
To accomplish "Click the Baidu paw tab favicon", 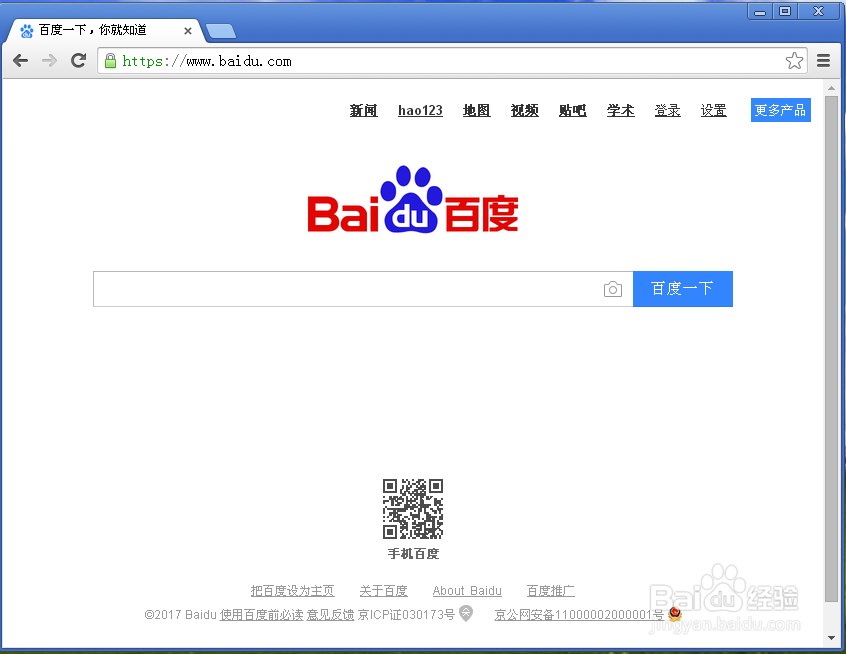I will click(x=26, y=31).
